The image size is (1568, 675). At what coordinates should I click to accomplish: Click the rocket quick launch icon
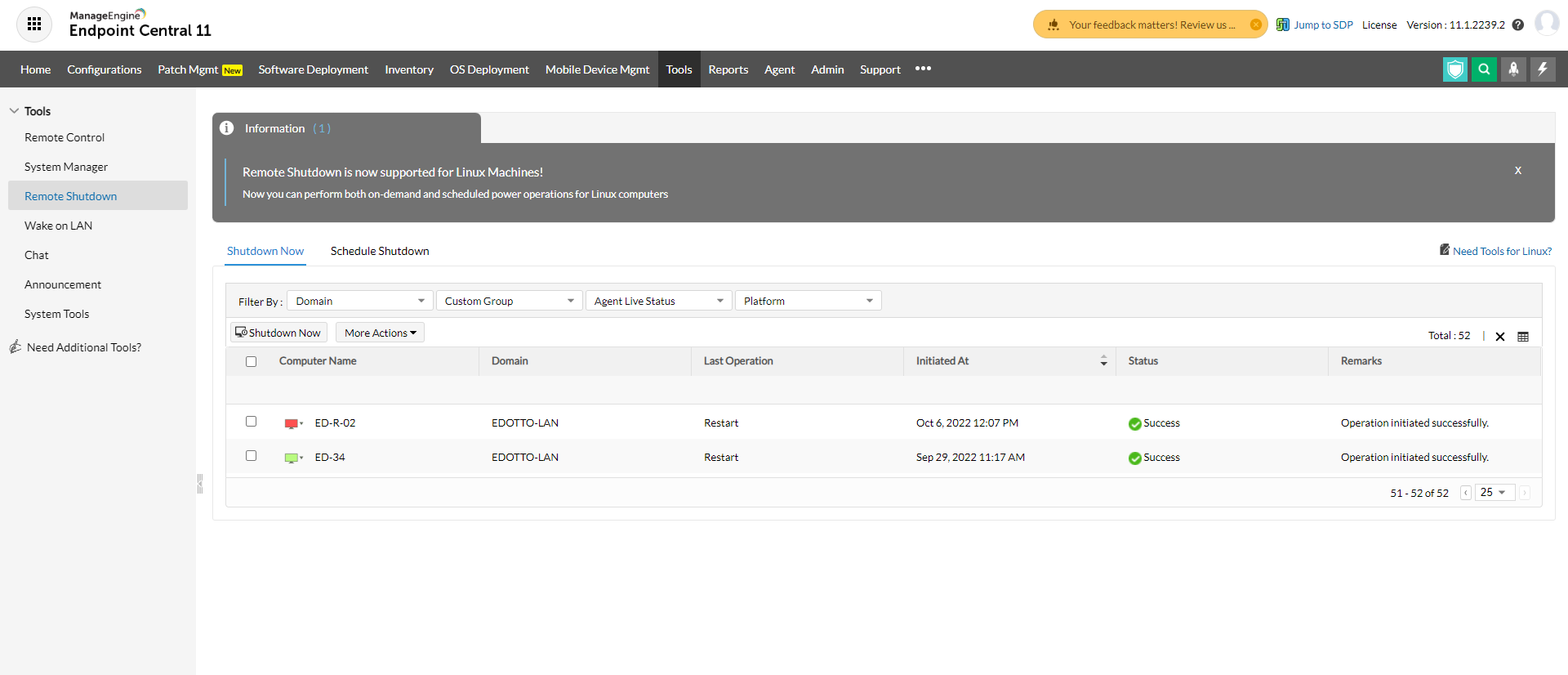click(1513, 69)
